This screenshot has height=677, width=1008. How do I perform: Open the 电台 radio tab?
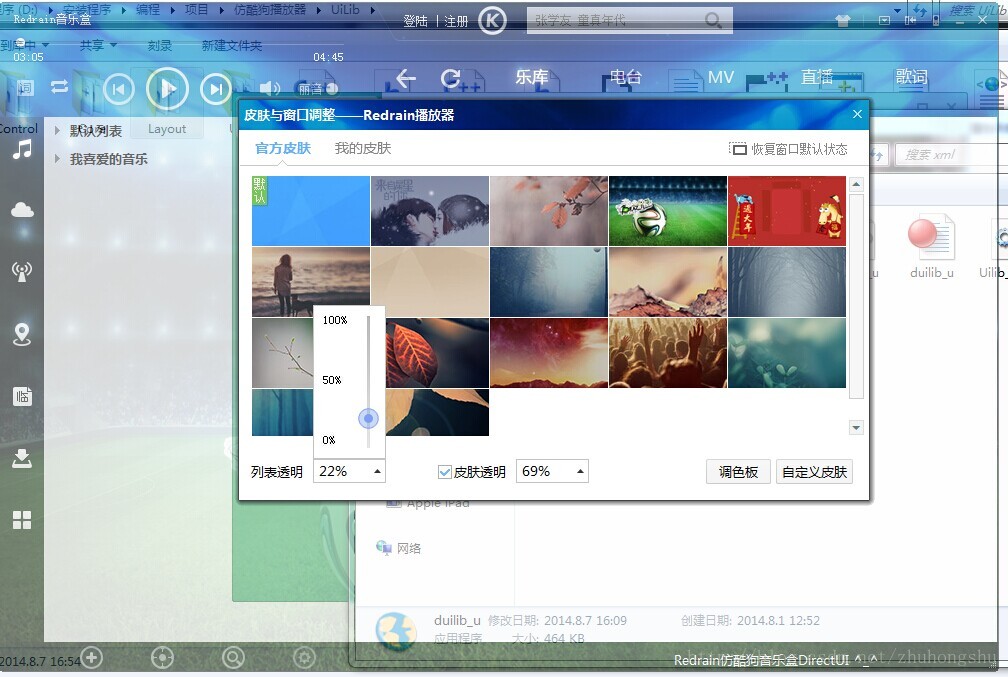[x=626, y=77]
